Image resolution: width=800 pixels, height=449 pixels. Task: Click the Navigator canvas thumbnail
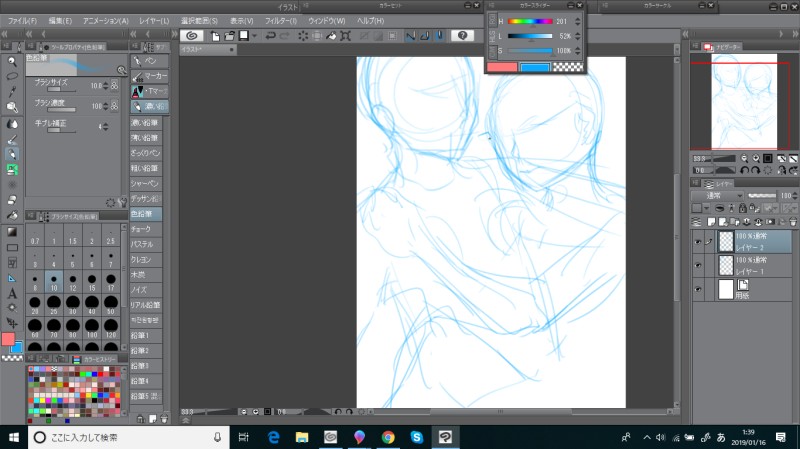click(x=744, y=102)
